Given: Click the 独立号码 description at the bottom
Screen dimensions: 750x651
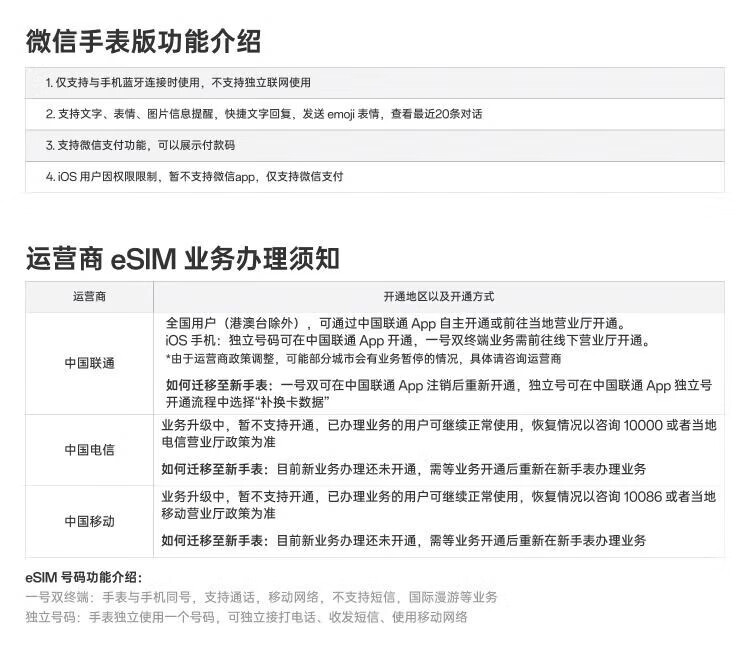Looking at the screenshot, I should pyautogui.click(x=246, y=617).
